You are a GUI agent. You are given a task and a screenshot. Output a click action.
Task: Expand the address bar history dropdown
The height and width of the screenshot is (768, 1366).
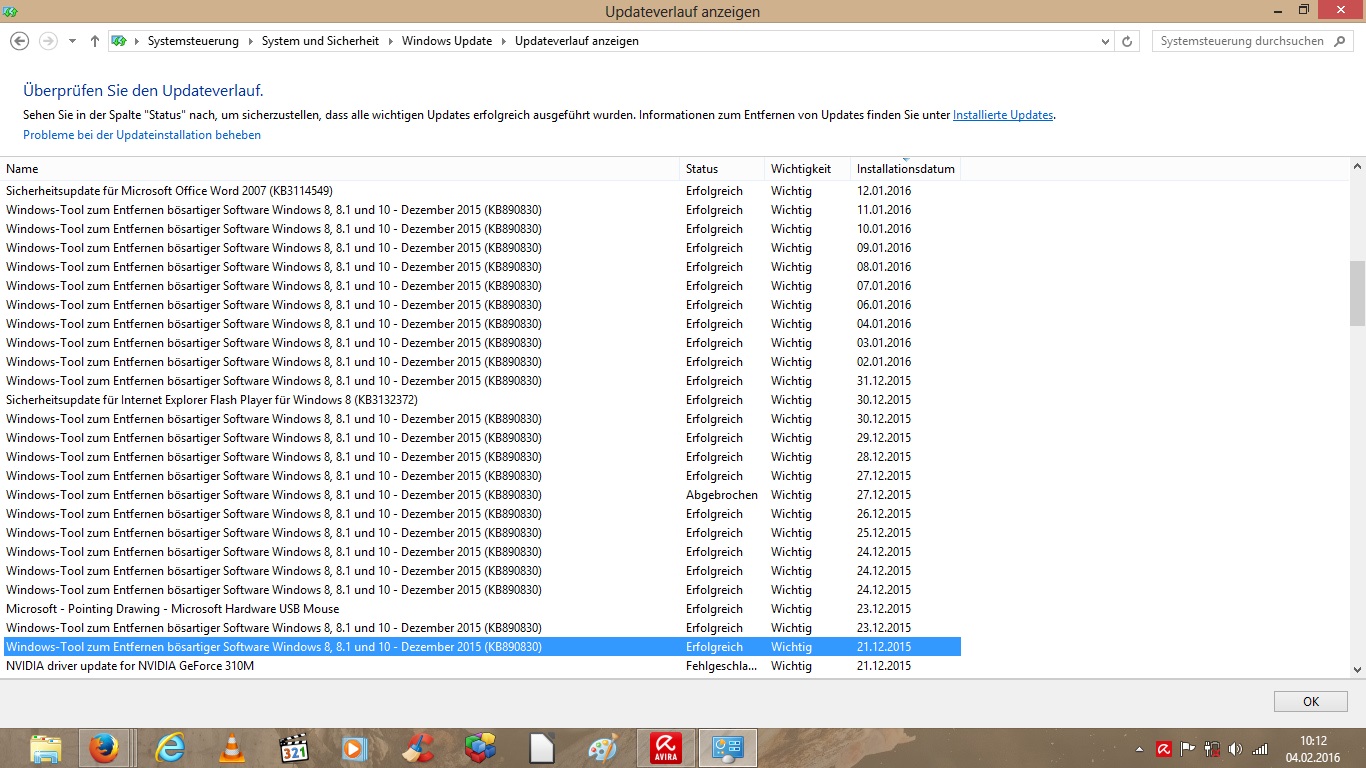pos(1105,41)
